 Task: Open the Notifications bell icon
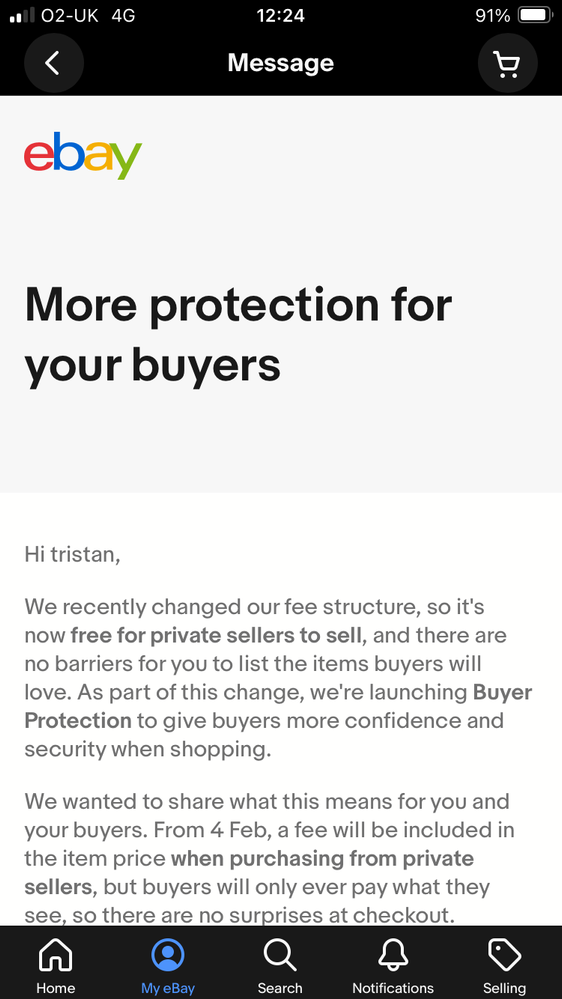pos(393,956)
